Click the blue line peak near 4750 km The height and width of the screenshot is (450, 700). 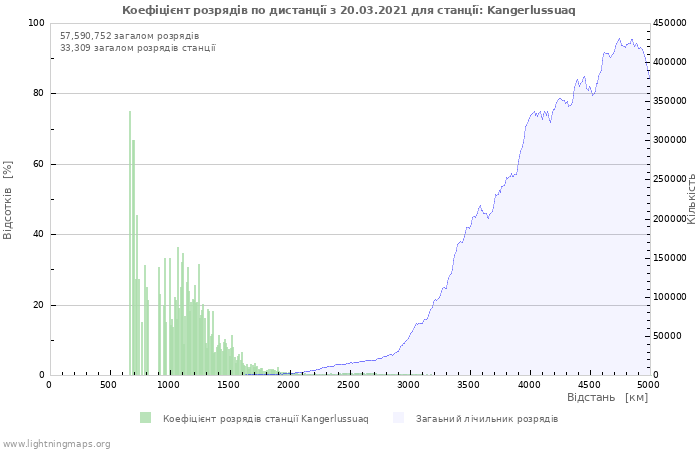[x=619, y=40]
